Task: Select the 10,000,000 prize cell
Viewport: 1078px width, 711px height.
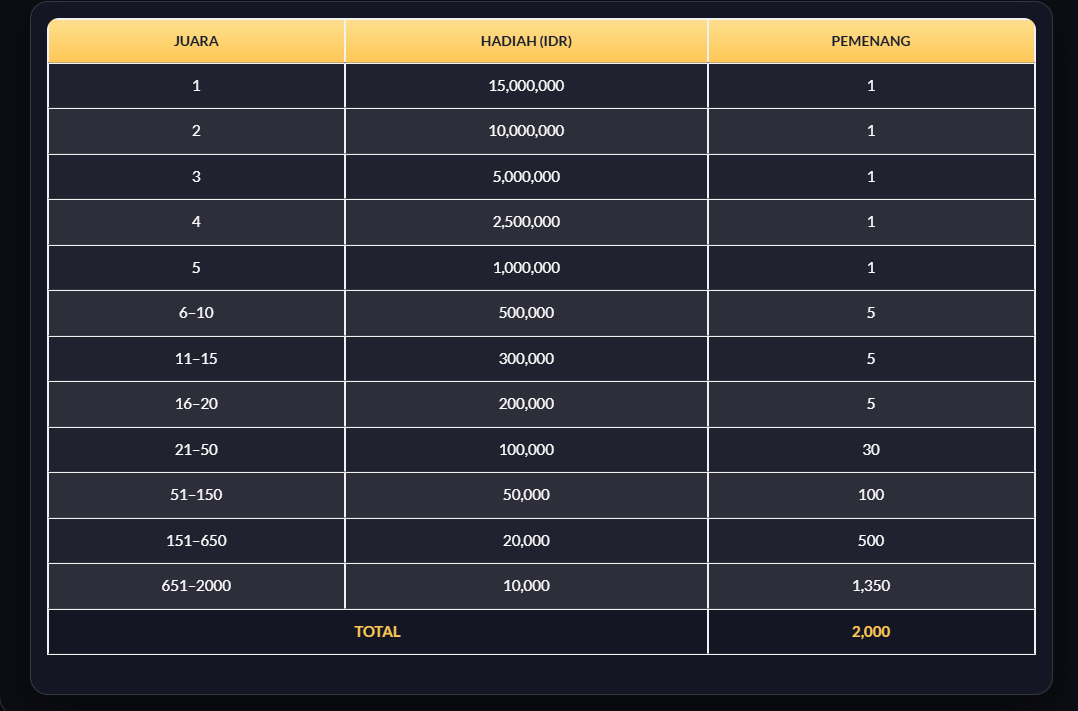Action: (x=526, y=131)
